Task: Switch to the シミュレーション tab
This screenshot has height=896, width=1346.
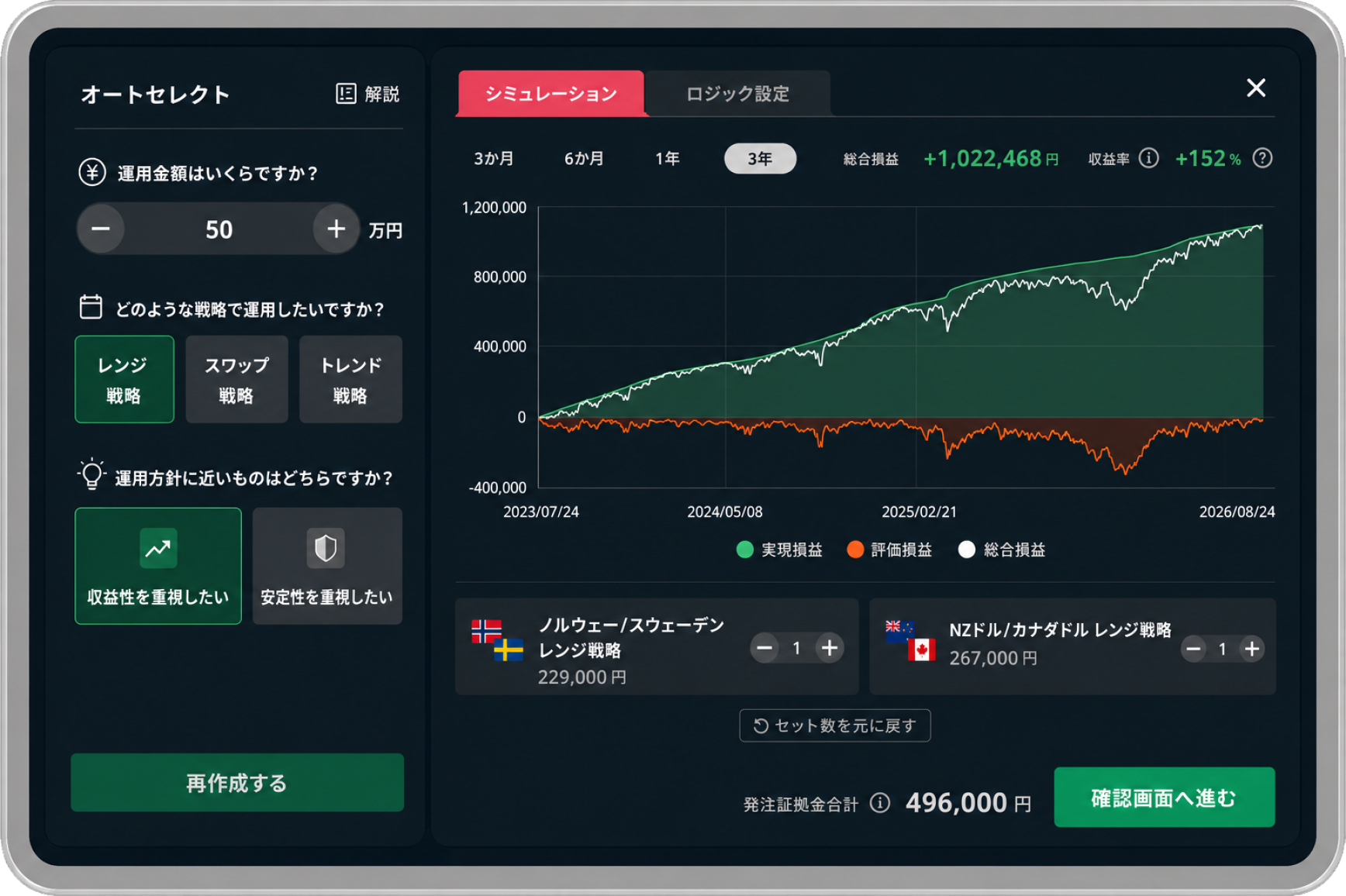Action: tap(551, 94)
